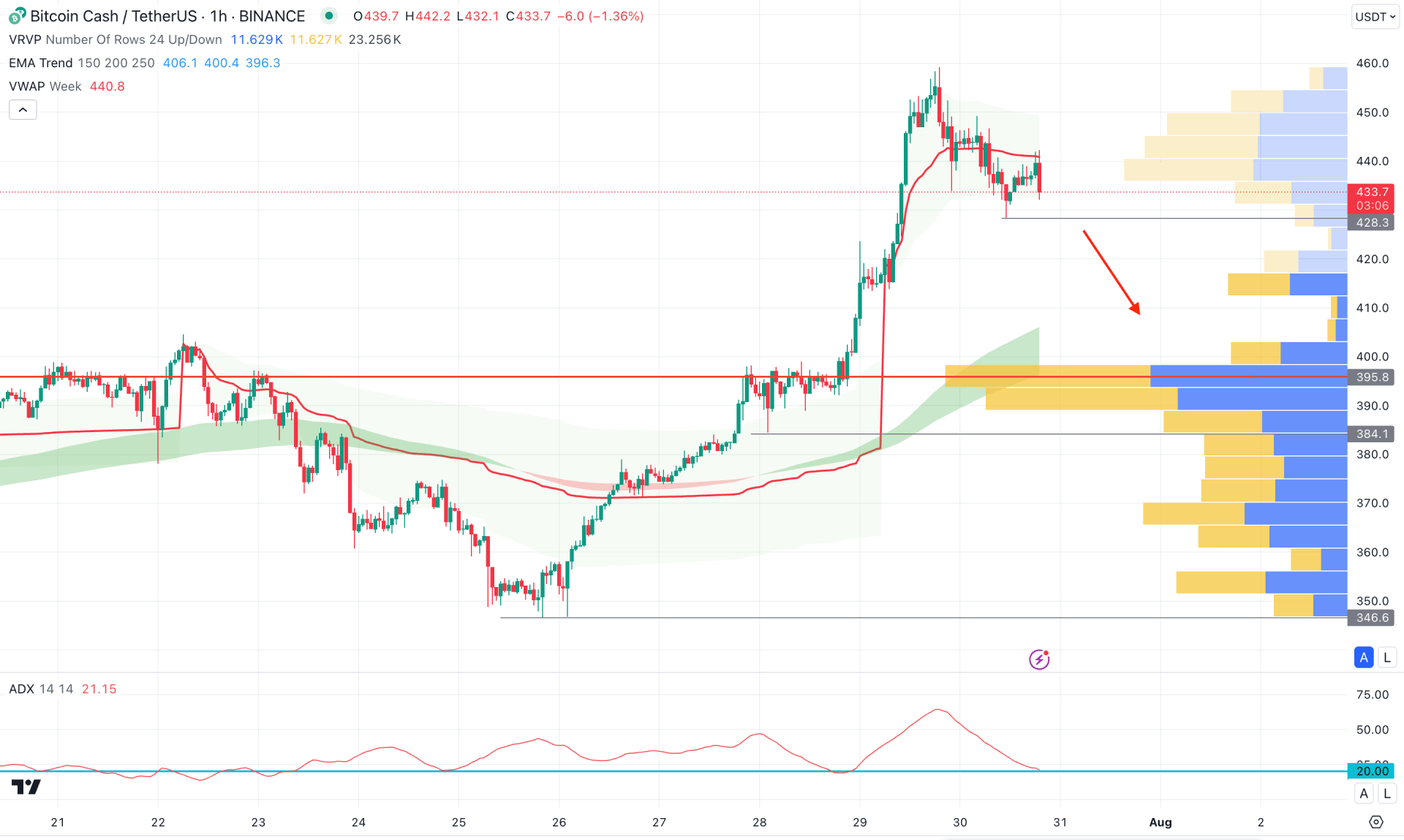This screenshot has height=840, width=1404.
Task: Open the USDT currency dropdown
Action: click(x=1375, y=16)
